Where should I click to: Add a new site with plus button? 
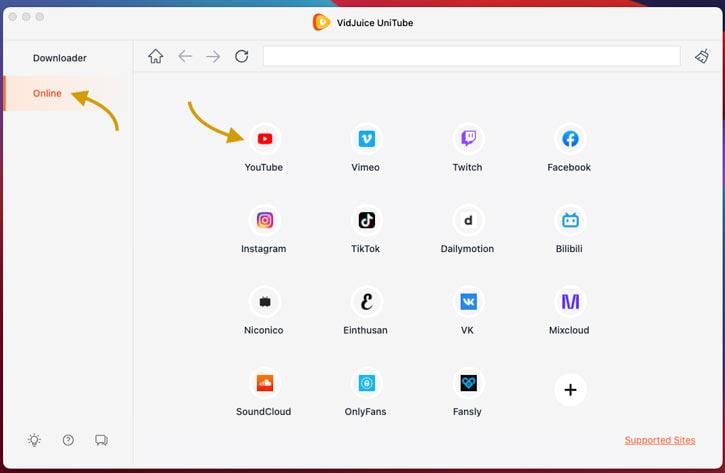click(x=571, y=390)
